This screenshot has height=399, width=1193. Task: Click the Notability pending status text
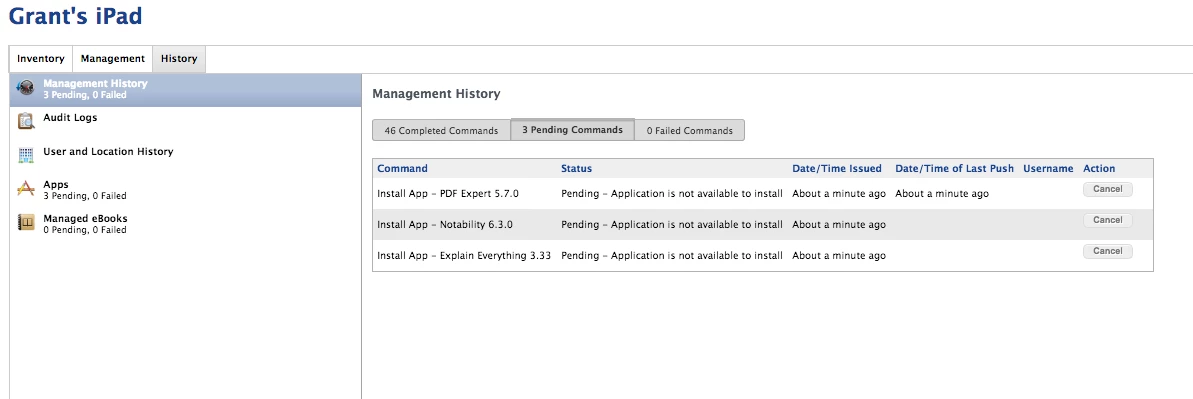(672, 225)
